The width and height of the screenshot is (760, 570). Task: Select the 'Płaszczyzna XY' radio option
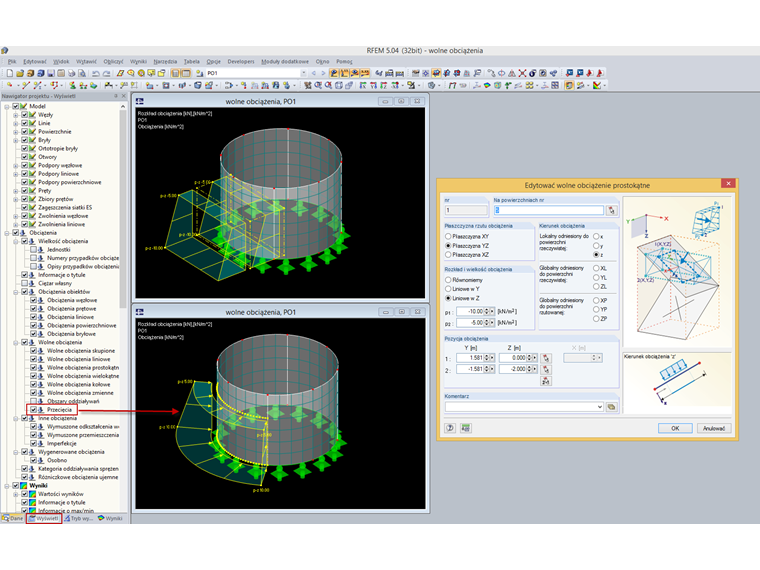(448, 235)
